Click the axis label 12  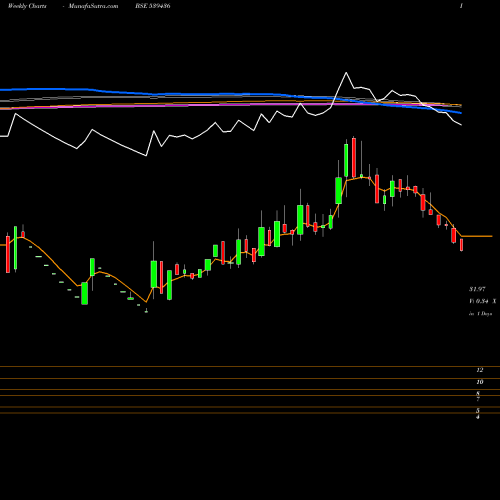click(480, 370)
